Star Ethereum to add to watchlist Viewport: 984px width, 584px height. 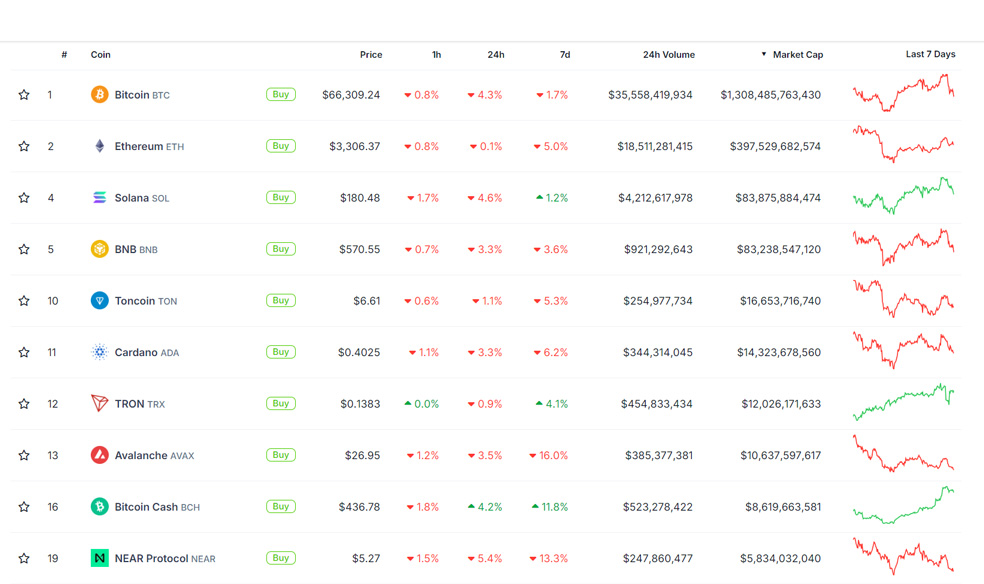pos(24,146)
